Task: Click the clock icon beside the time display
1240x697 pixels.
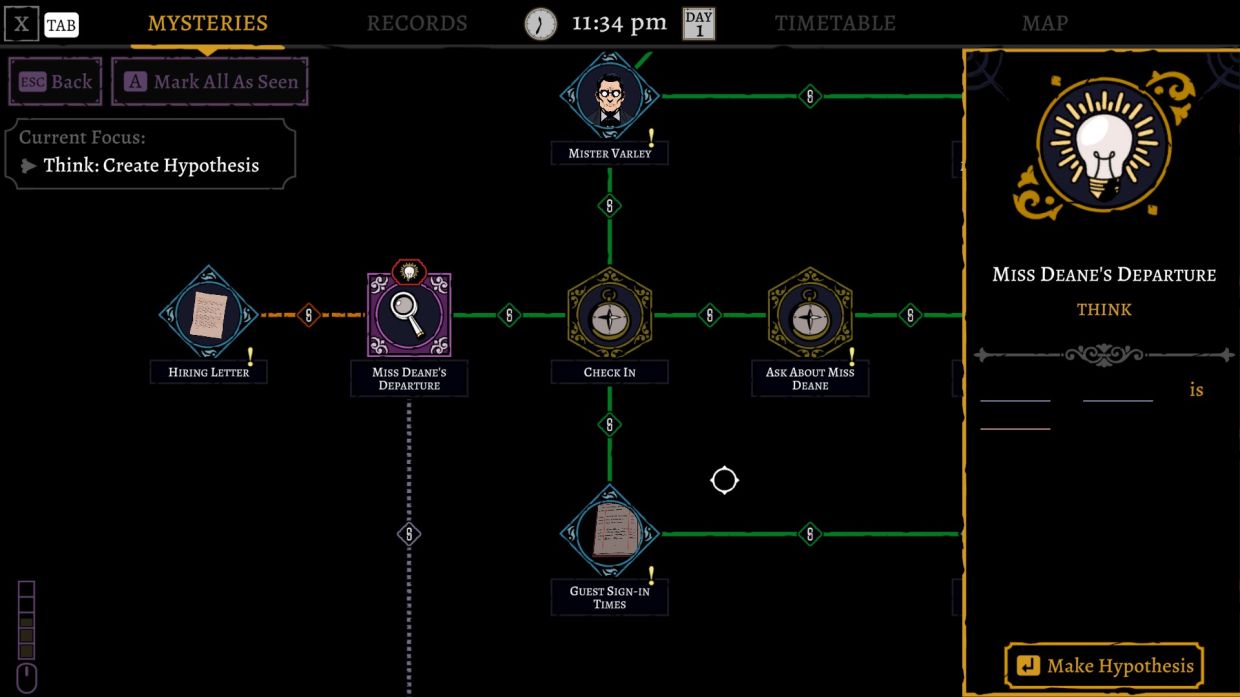Action: (x=540, y=22)
